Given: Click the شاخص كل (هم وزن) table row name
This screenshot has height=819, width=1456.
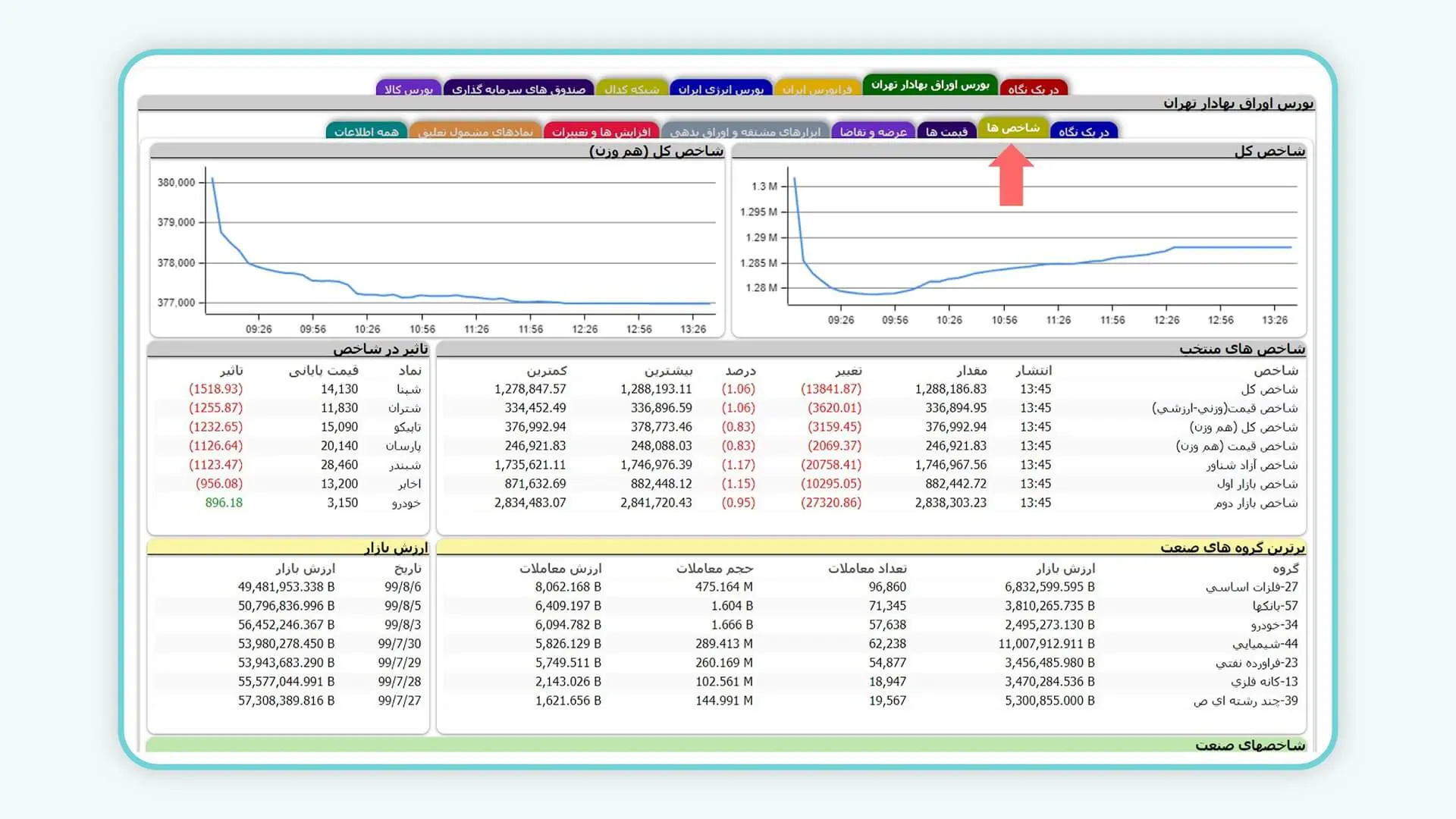Looking at the screenshot, I should pos(1244,427).
